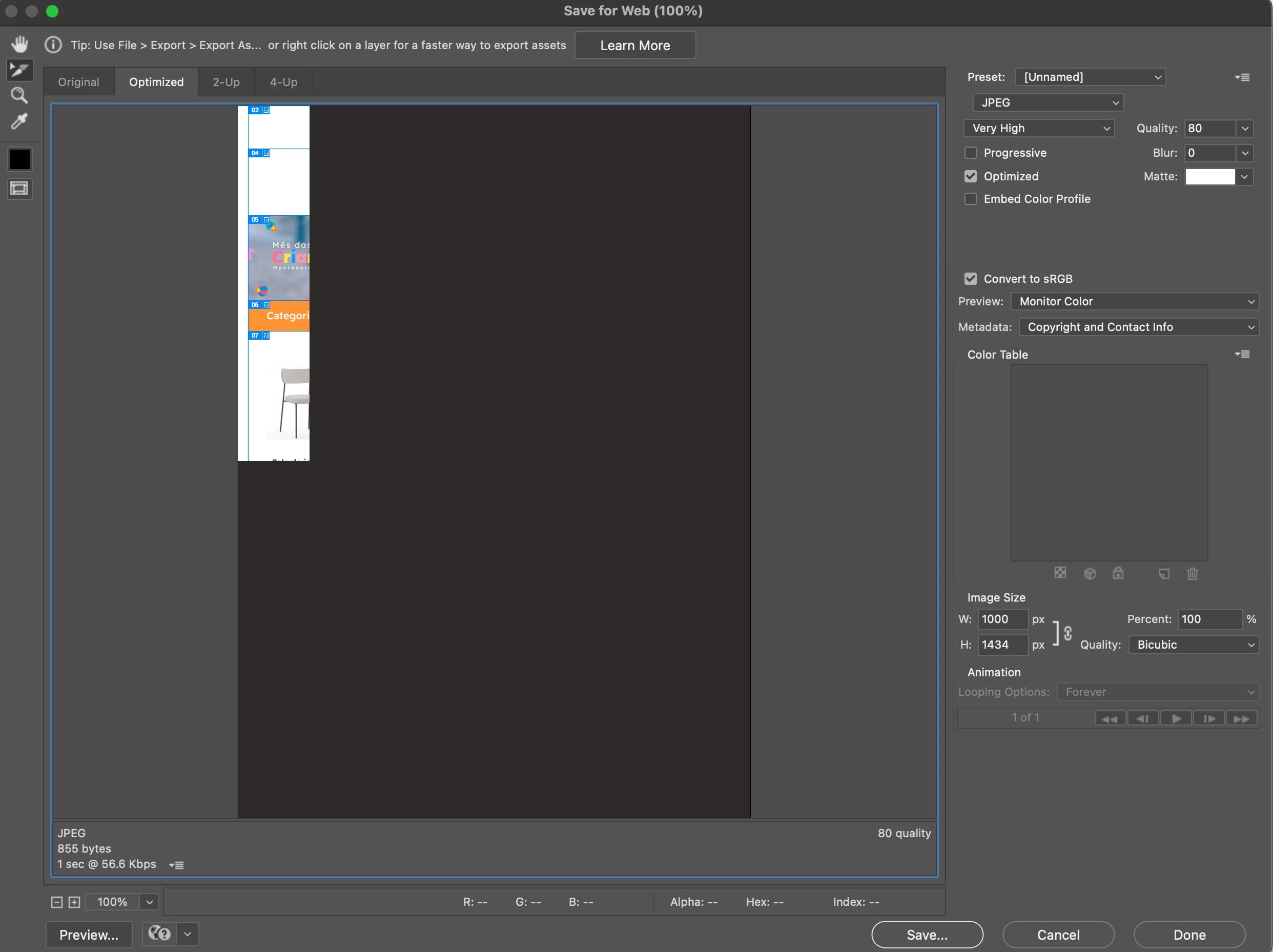The image size is (1273, 952).
Task: Toggle slices visibility icon
Action: pyautogui.click(x=19, y=189)
